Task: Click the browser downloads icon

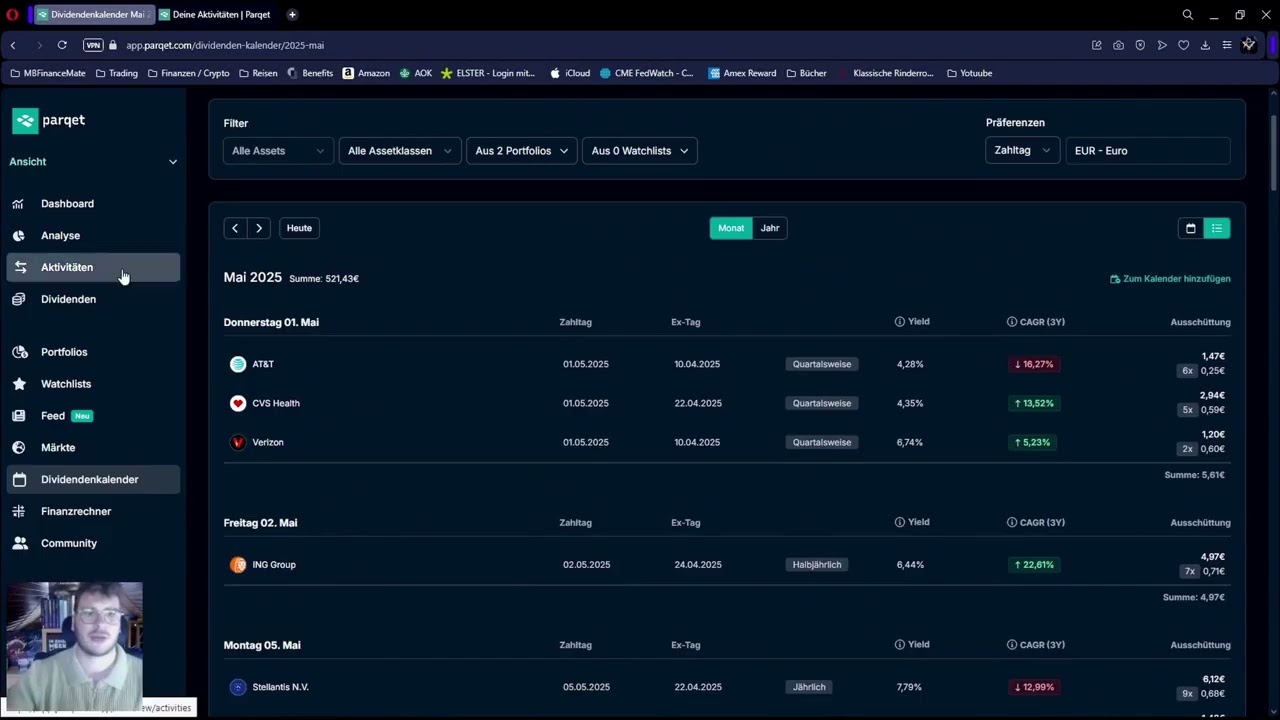Action: 1205,45
